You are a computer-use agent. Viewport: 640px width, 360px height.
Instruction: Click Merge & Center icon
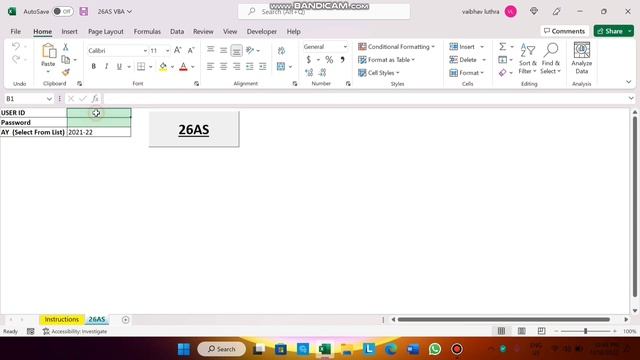click(x=281, y=66)
